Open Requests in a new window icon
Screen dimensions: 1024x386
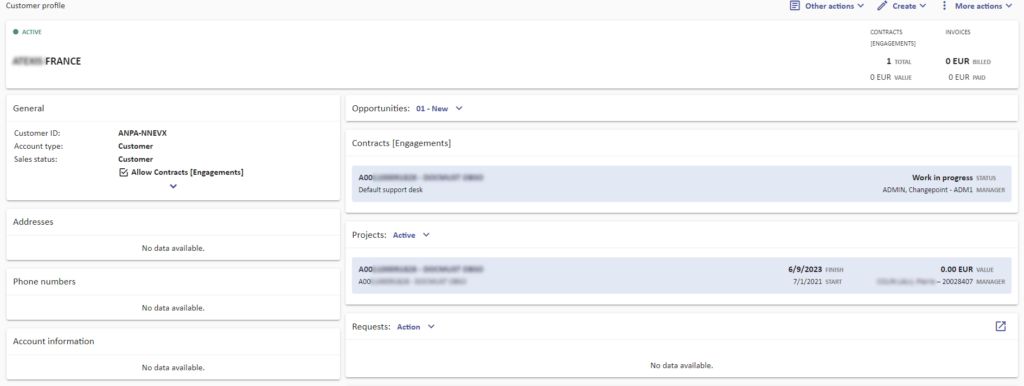coord(1000,326)
